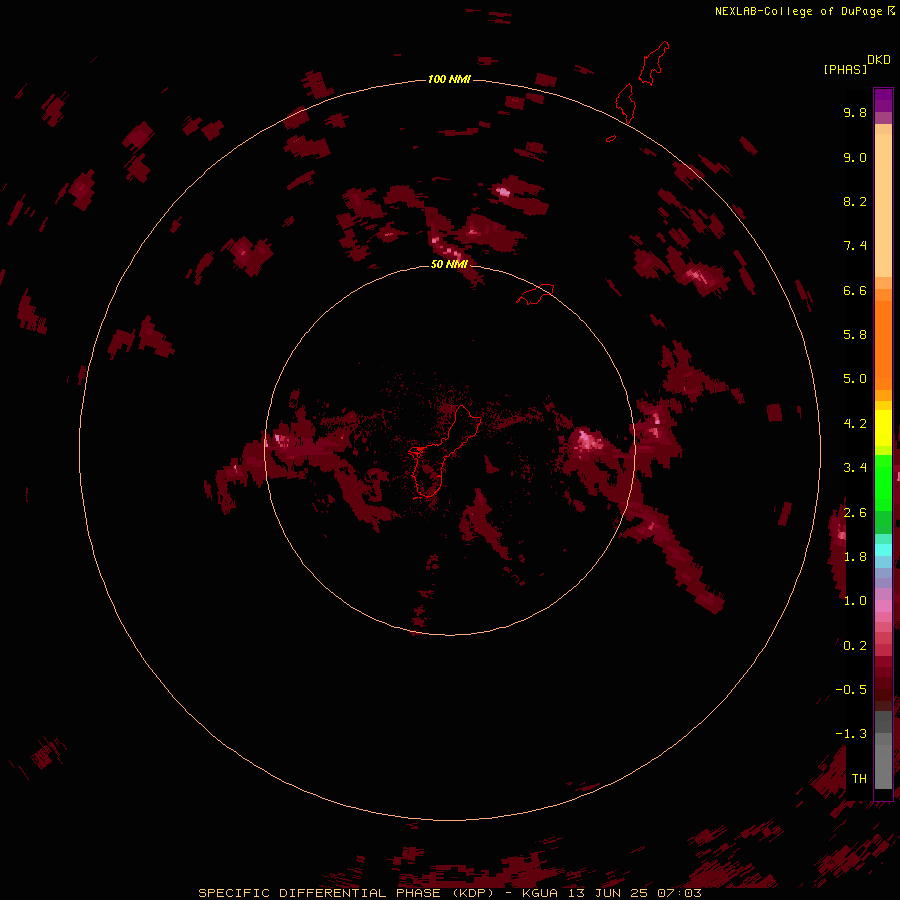Viewport: 900px width, 900px height.
Task: Click the 5.0 legend value
Action: tap(855, 379)
